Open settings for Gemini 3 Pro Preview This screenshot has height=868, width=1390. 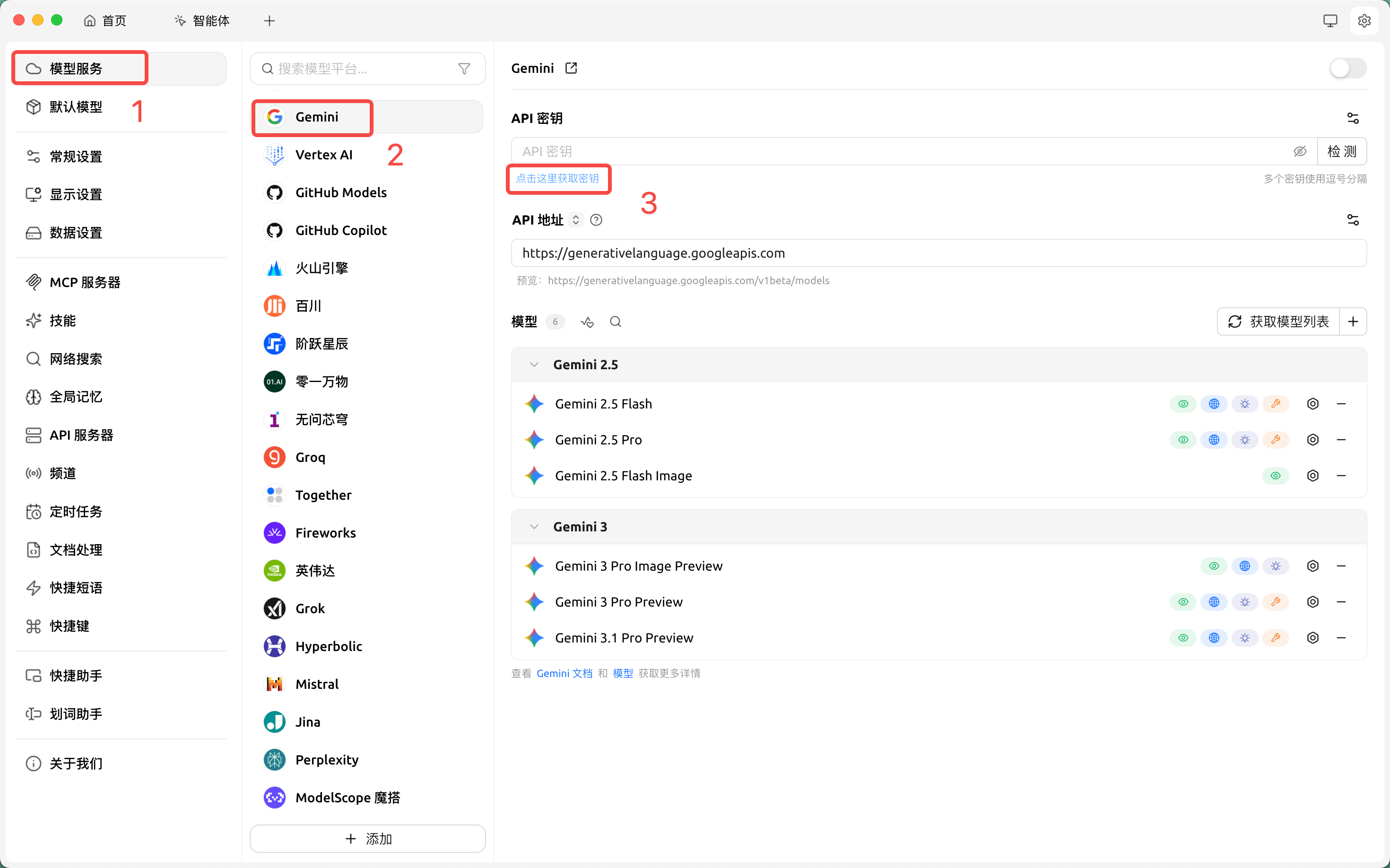(1312, 602)
